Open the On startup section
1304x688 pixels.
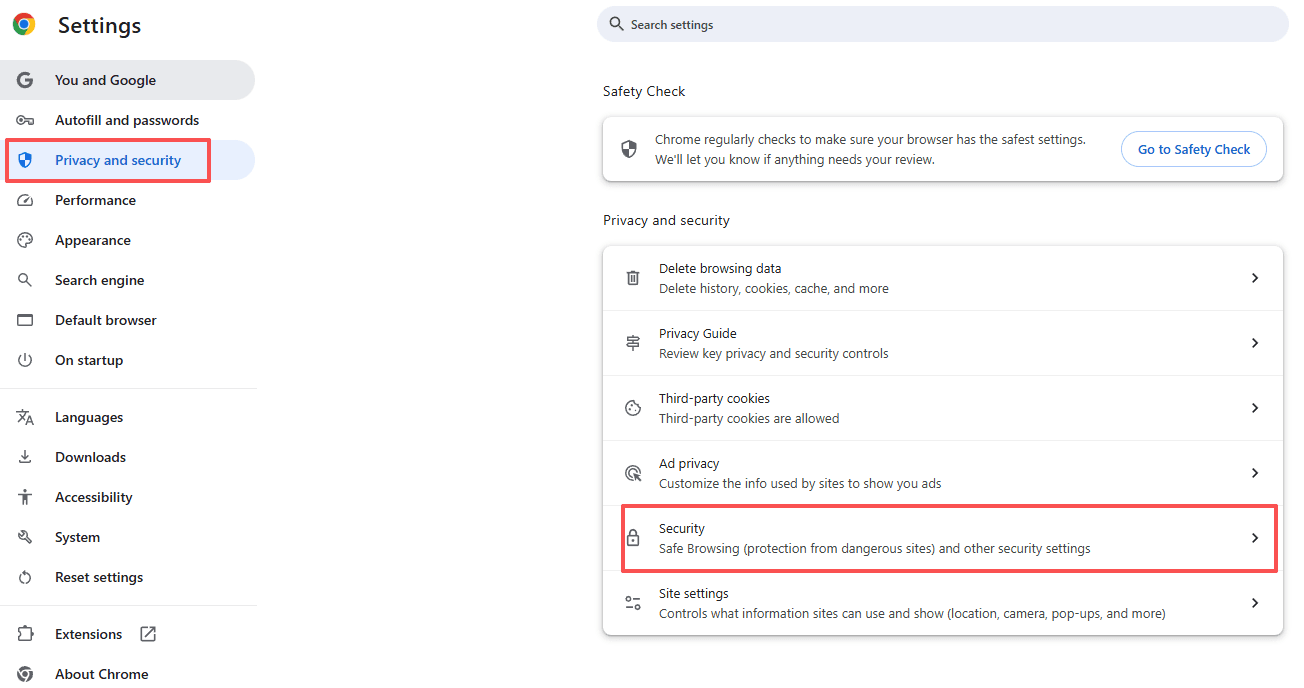pos(127,360)
